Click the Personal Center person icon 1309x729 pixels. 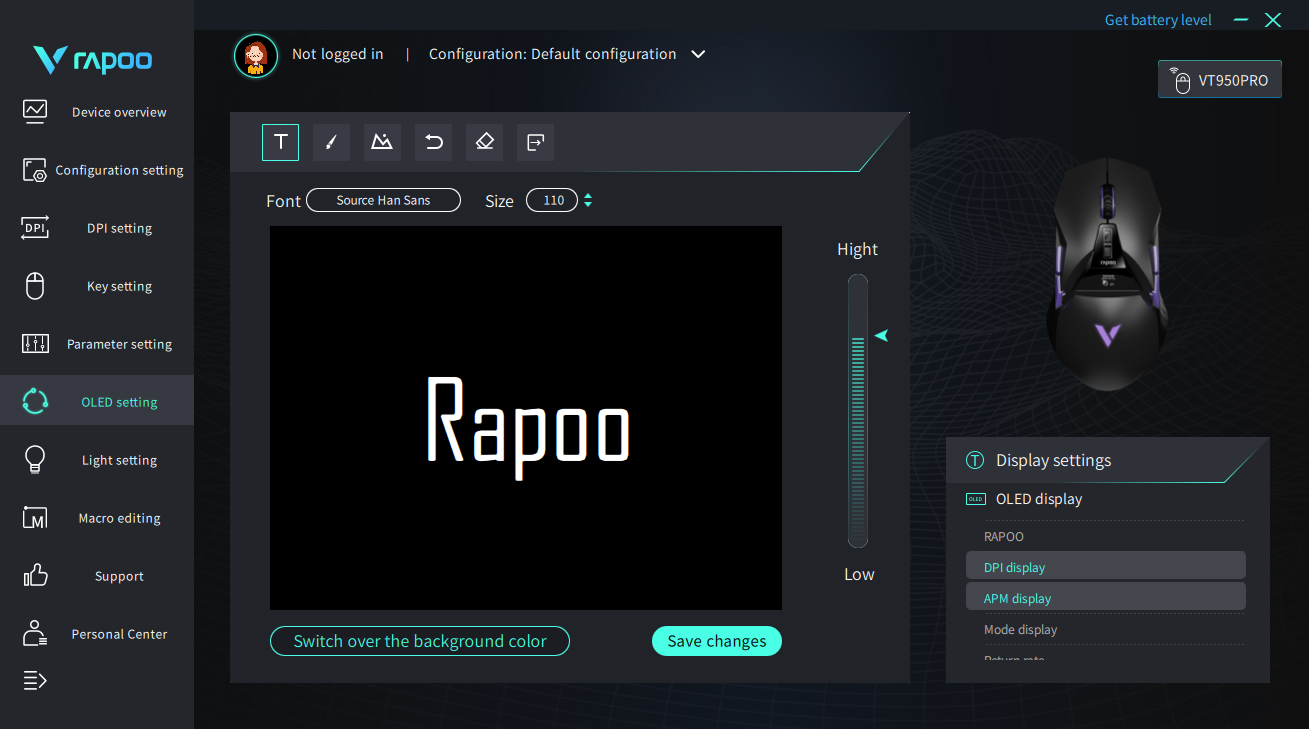[35, 633]
